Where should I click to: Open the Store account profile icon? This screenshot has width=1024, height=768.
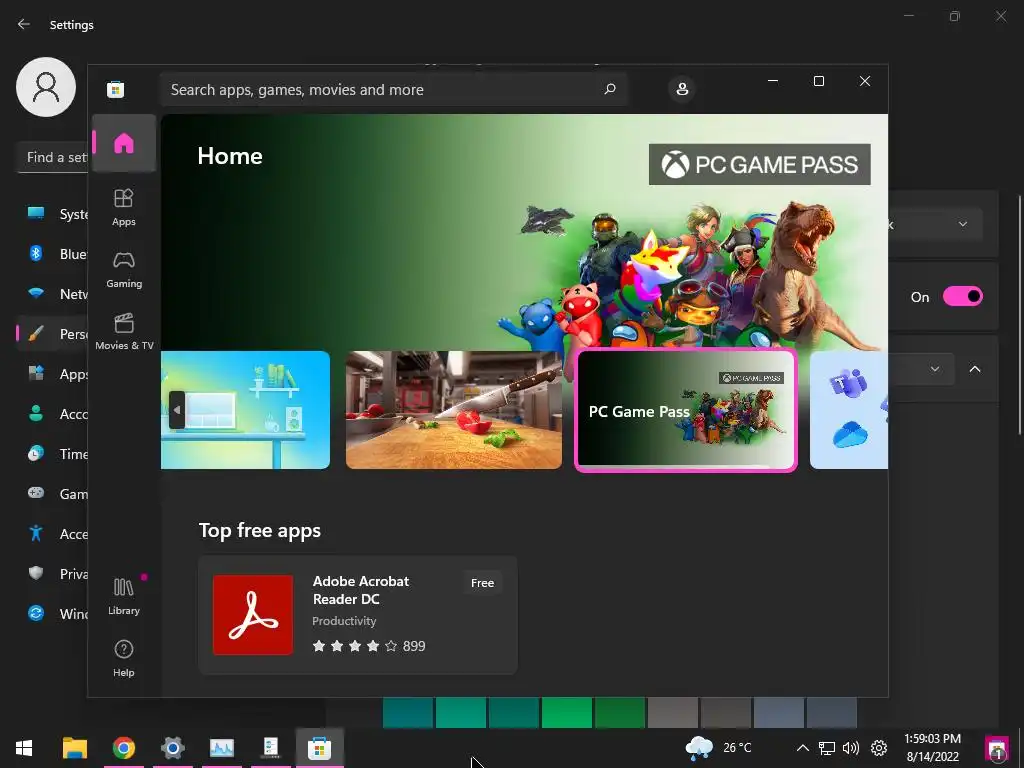[x=682, y=89]
